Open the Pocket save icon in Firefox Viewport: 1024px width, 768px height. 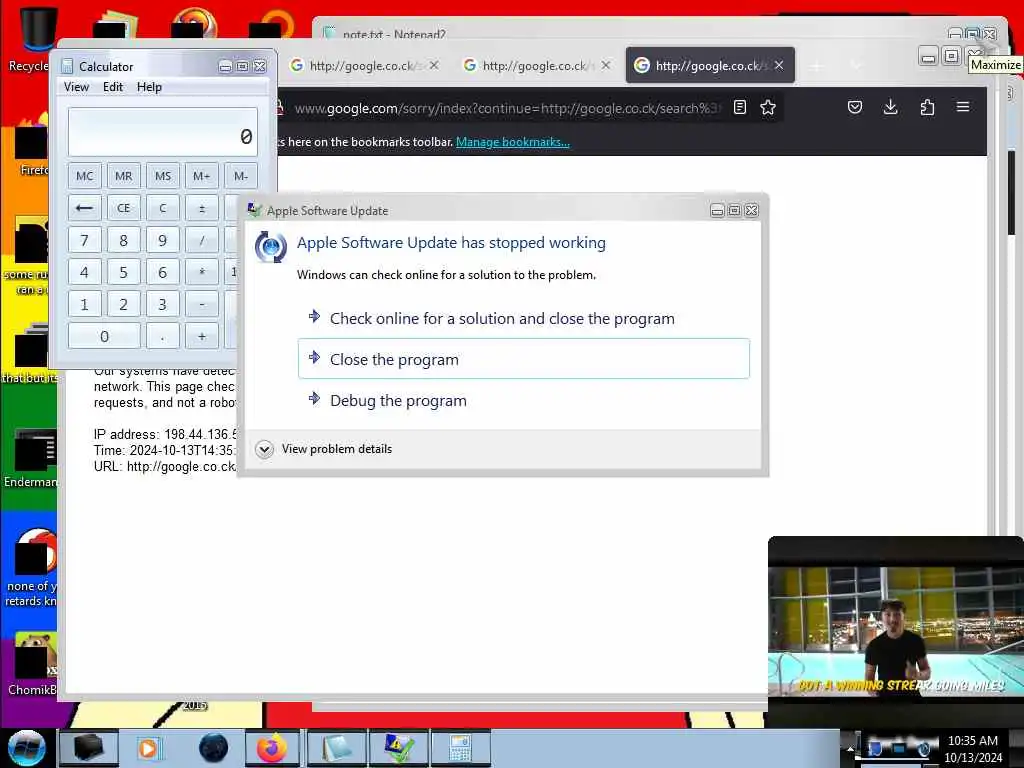tap(855, 107)
